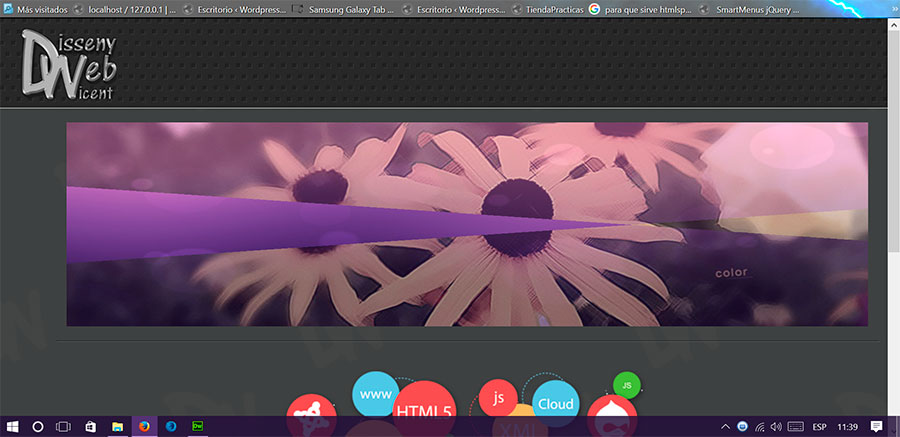Open the SmartMenus jQuery bookmark
Image resolution: width=900 pixels, height=437 pixels.
(x=750, y=9)
